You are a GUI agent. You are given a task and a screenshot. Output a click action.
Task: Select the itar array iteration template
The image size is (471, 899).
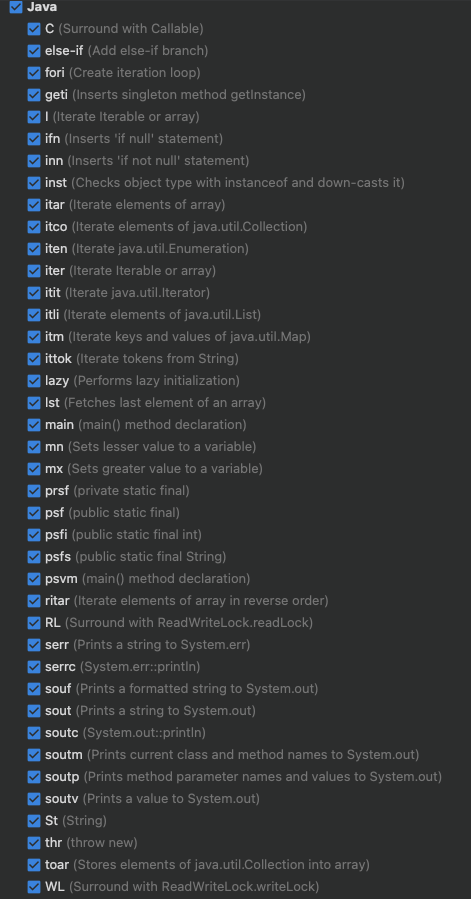[x=135, y=205]
